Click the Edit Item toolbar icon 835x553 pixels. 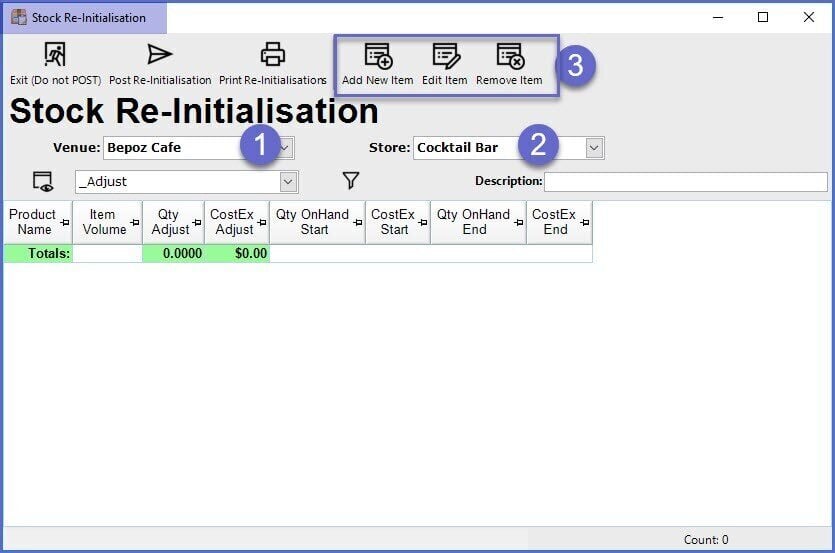tap(444, 57)
